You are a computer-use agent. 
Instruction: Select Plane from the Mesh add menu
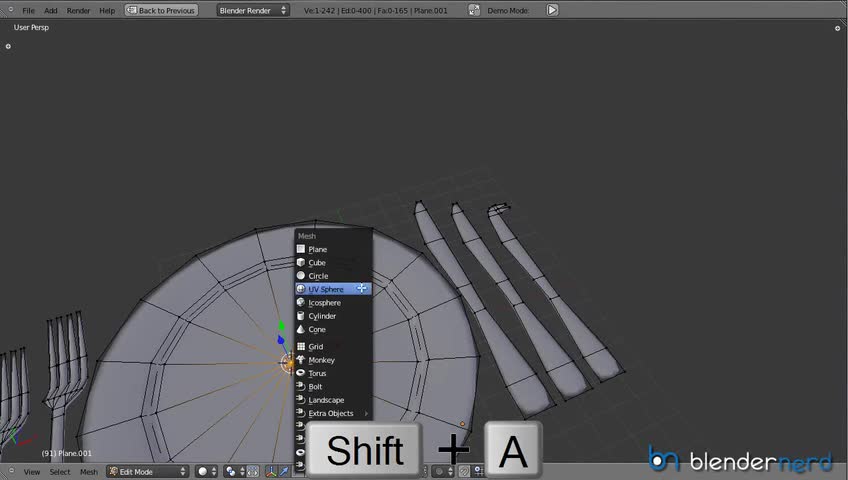pyautogui.click(x=333, y=249)
